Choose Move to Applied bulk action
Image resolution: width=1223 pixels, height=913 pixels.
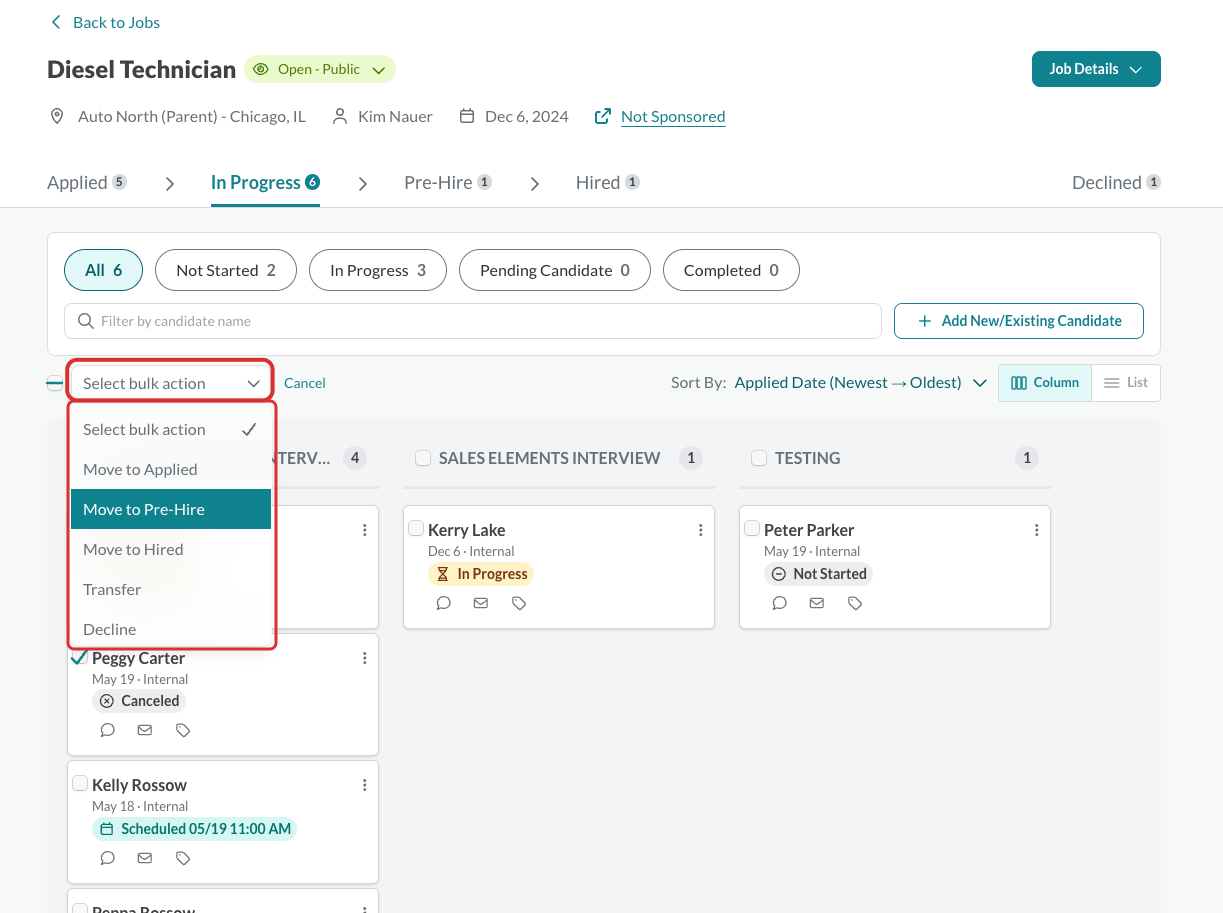click(x=171, y=469)
